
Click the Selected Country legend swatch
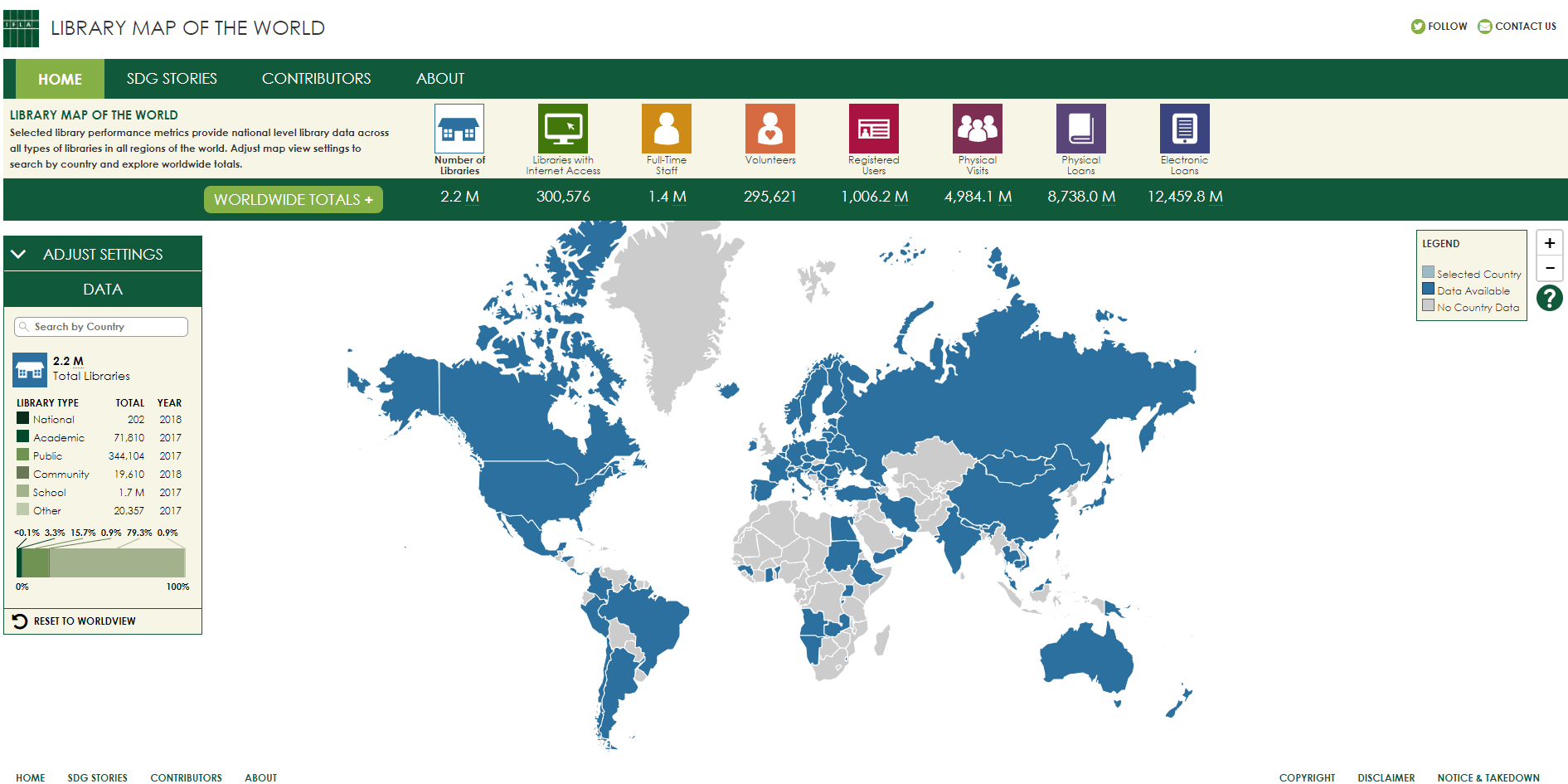pyautogui.click(x=1428, y=272)
